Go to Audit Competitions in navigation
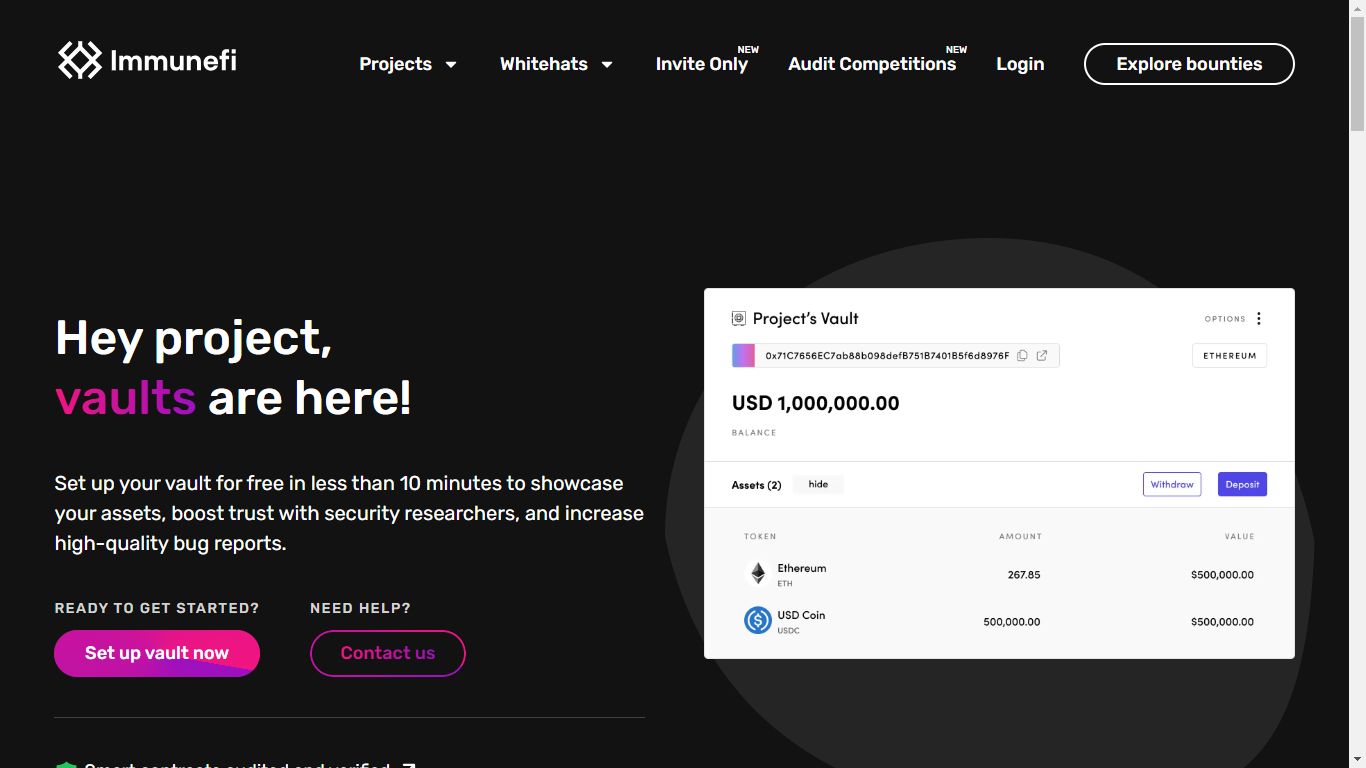The height and width of the screenshot is (768, 1366). 872,64
